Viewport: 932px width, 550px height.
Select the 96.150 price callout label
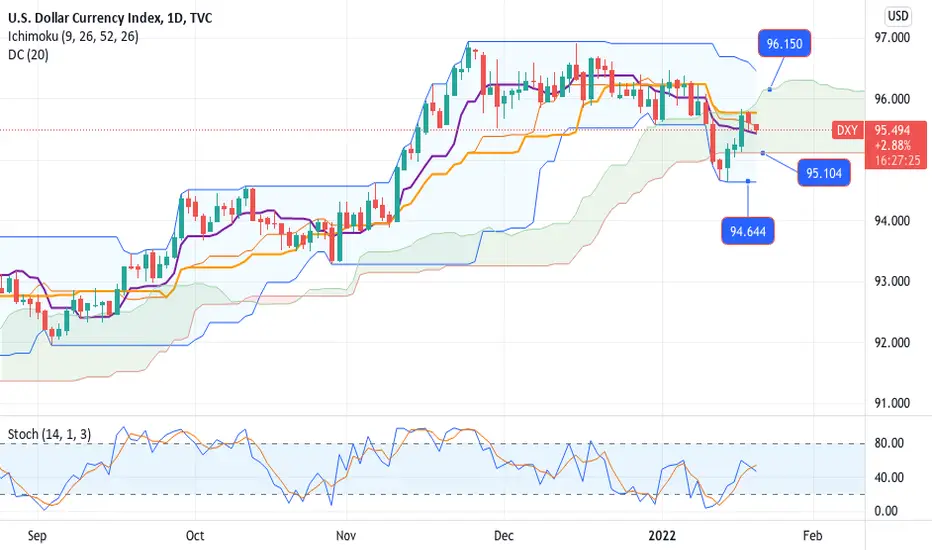[x=784, y=43]
